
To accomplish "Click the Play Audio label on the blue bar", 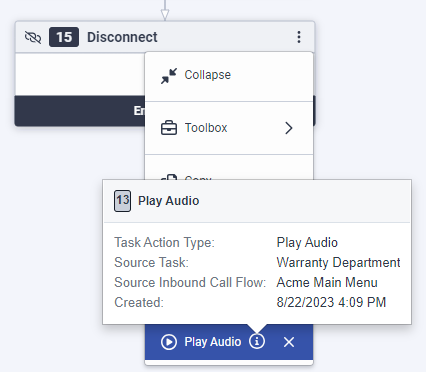I will coord(213,342).
